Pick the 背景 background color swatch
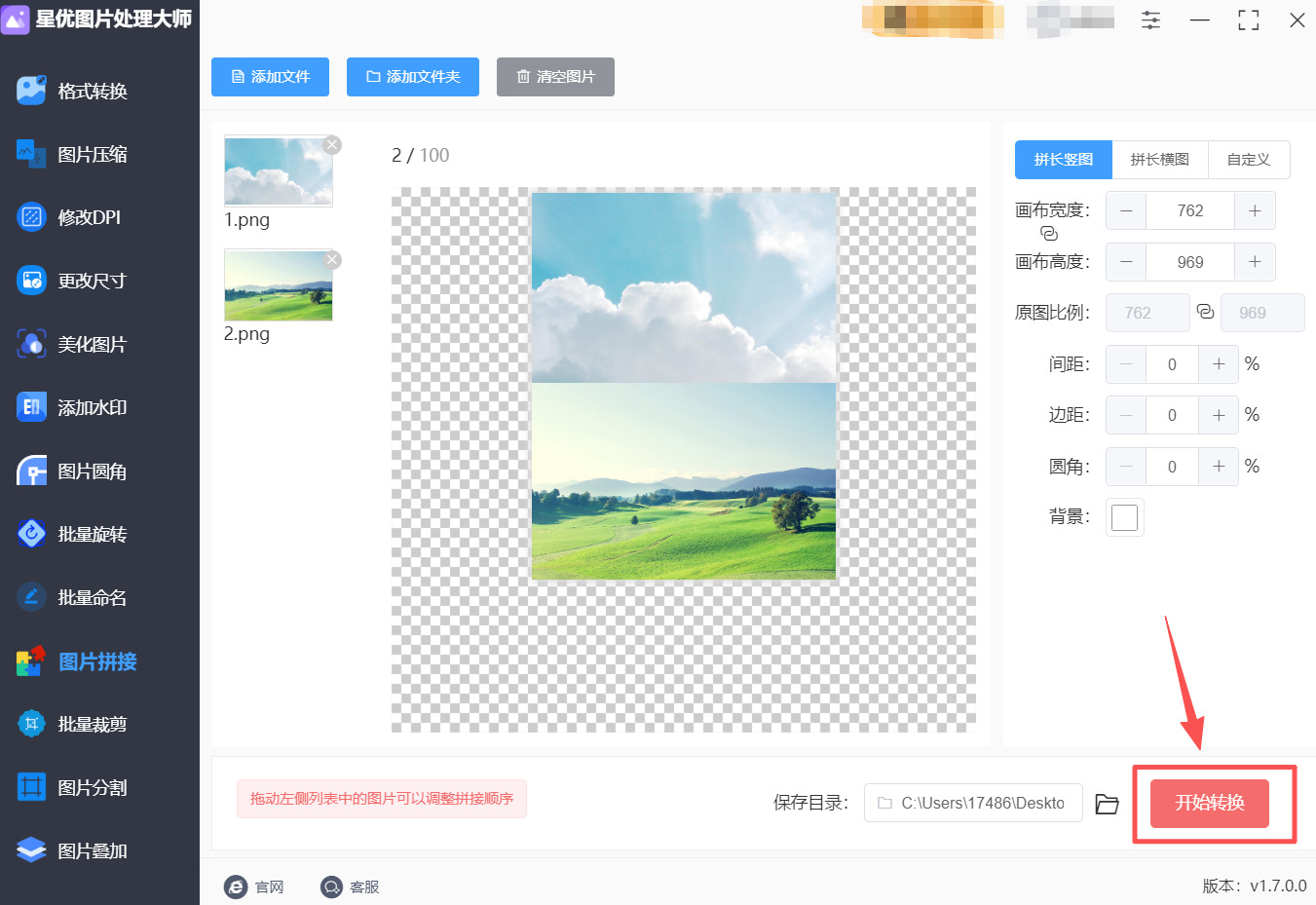 point(1125,517)
